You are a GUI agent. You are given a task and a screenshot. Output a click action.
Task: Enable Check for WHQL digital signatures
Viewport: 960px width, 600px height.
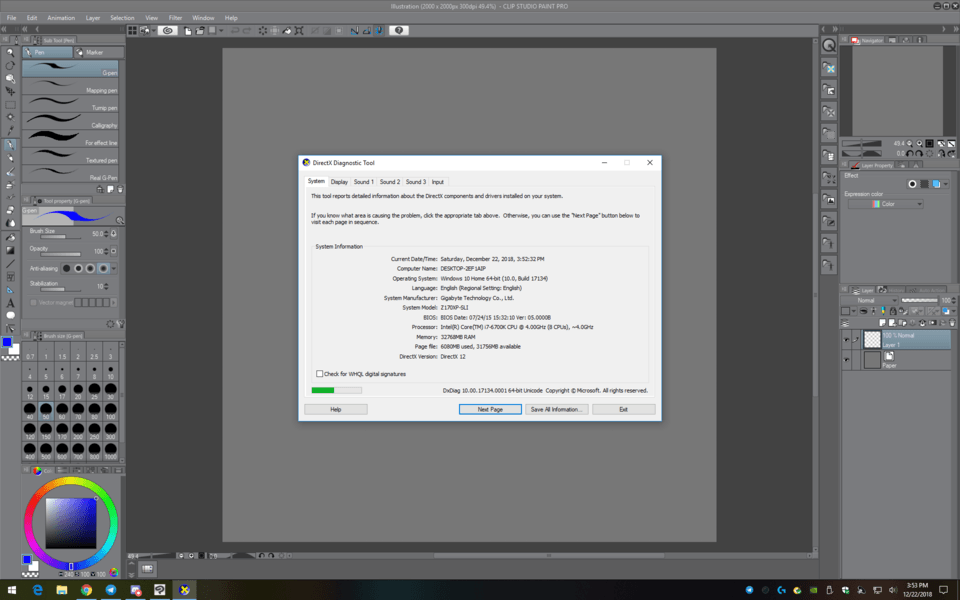pos(318,372)
